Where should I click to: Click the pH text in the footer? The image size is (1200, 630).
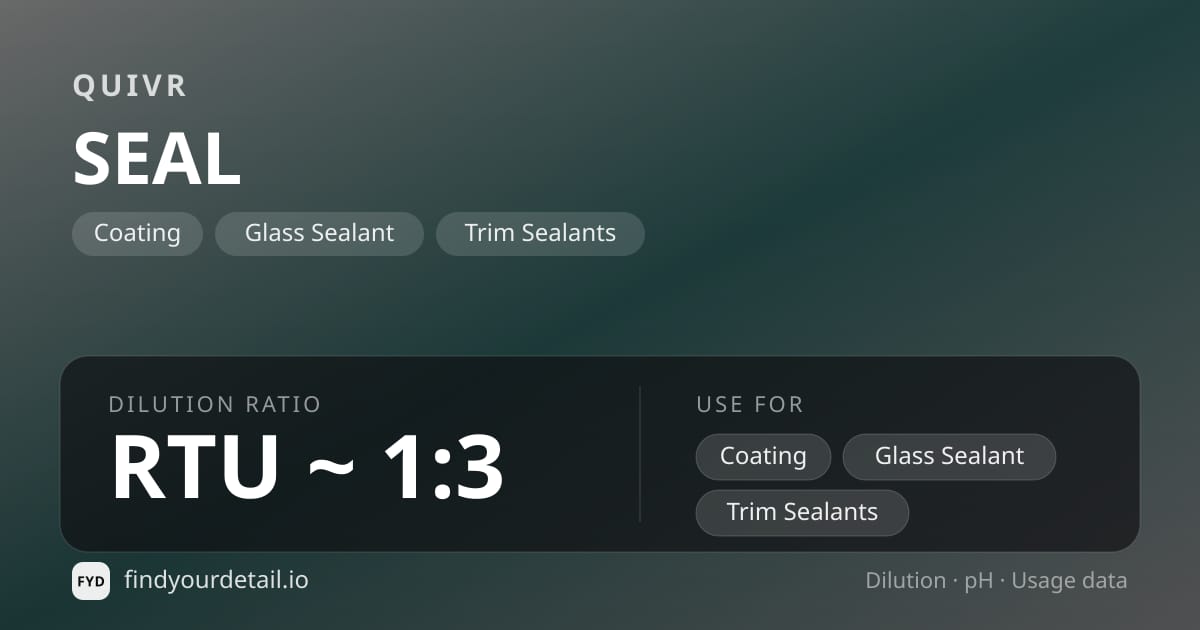point(978,582)
